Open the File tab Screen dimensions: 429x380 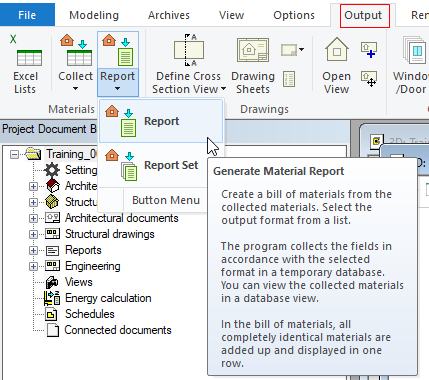27,15
